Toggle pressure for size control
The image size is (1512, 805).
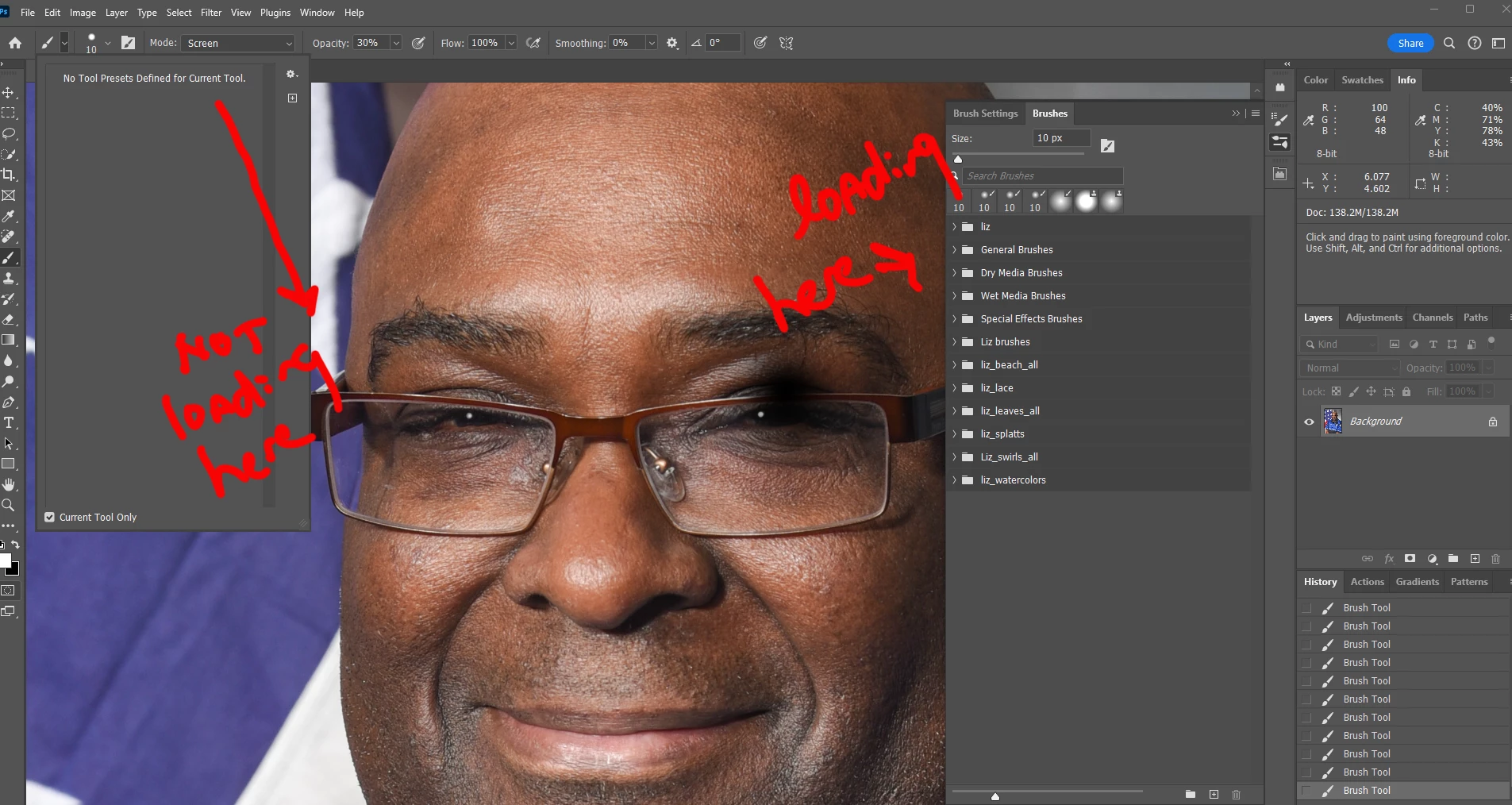click(x=760, y=43)
